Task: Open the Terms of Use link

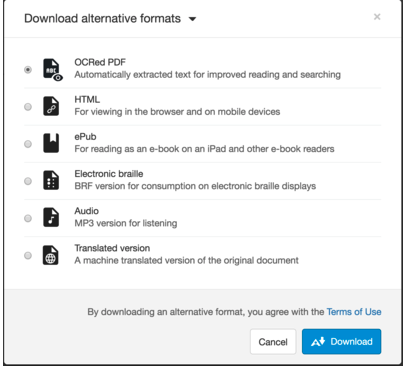Action: point(354,312)
